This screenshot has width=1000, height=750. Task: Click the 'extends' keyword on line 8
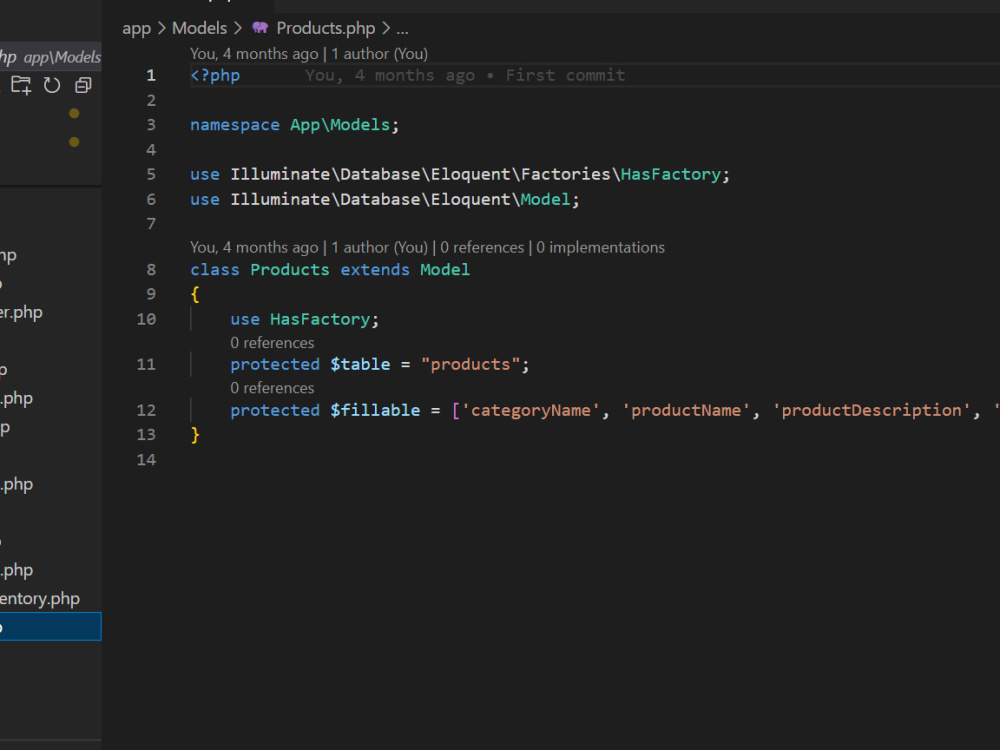375,270
